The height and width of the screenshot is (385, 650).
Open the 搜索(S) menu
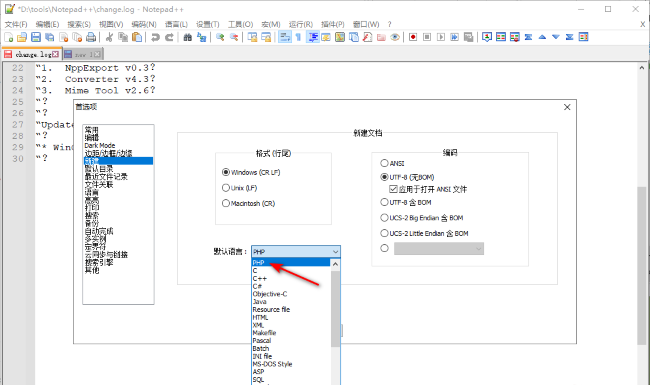tap(79, 24)
